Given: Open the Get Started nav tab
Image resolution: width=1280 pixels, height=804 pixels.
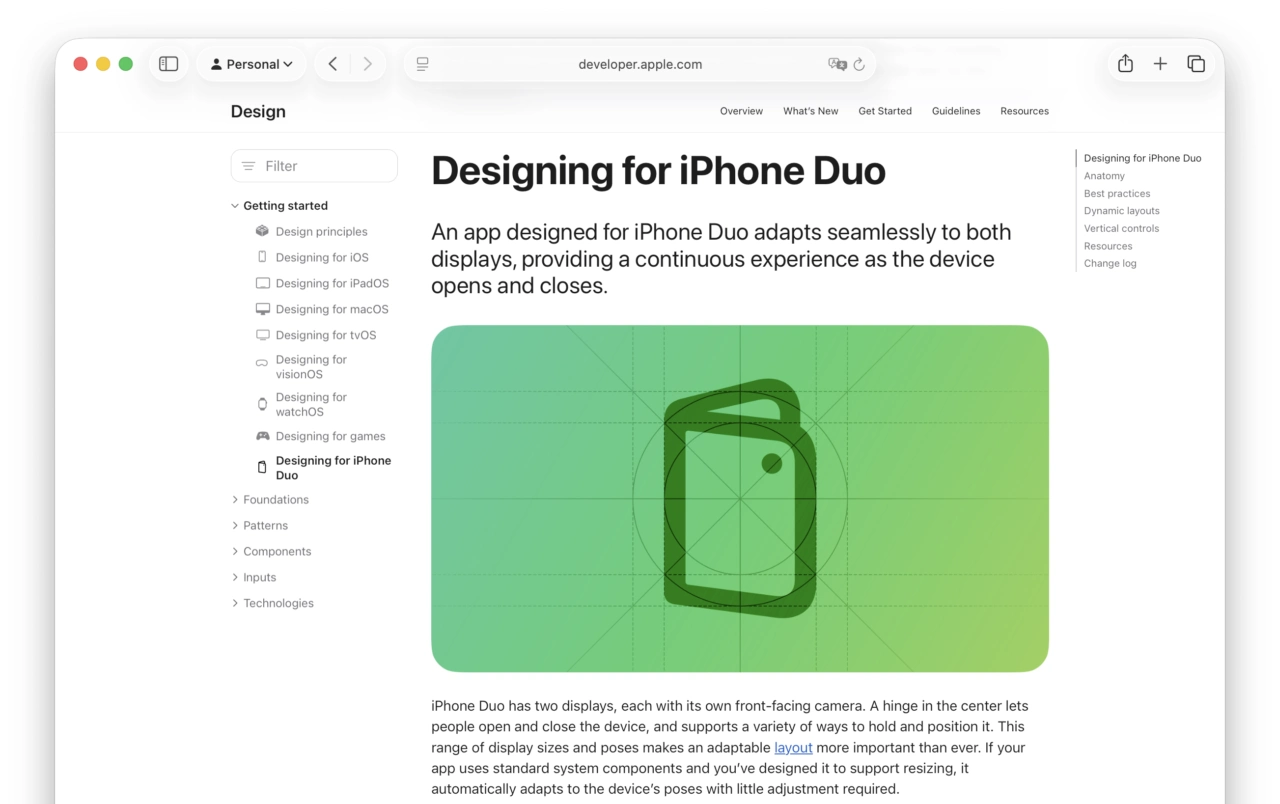Looking at the screenshot, I should point(885,111).
